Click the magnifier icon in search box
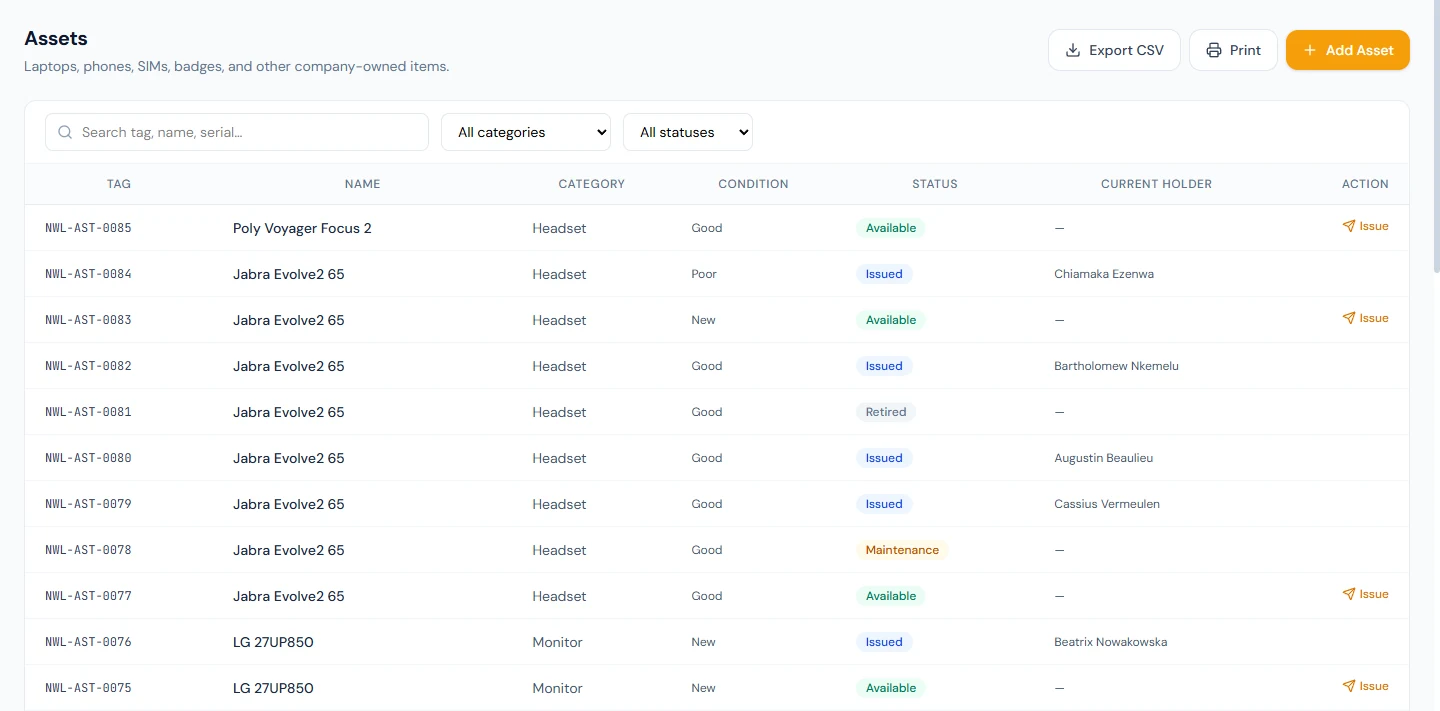Viewport: 1440px width, 711px height. click(65, 132)
